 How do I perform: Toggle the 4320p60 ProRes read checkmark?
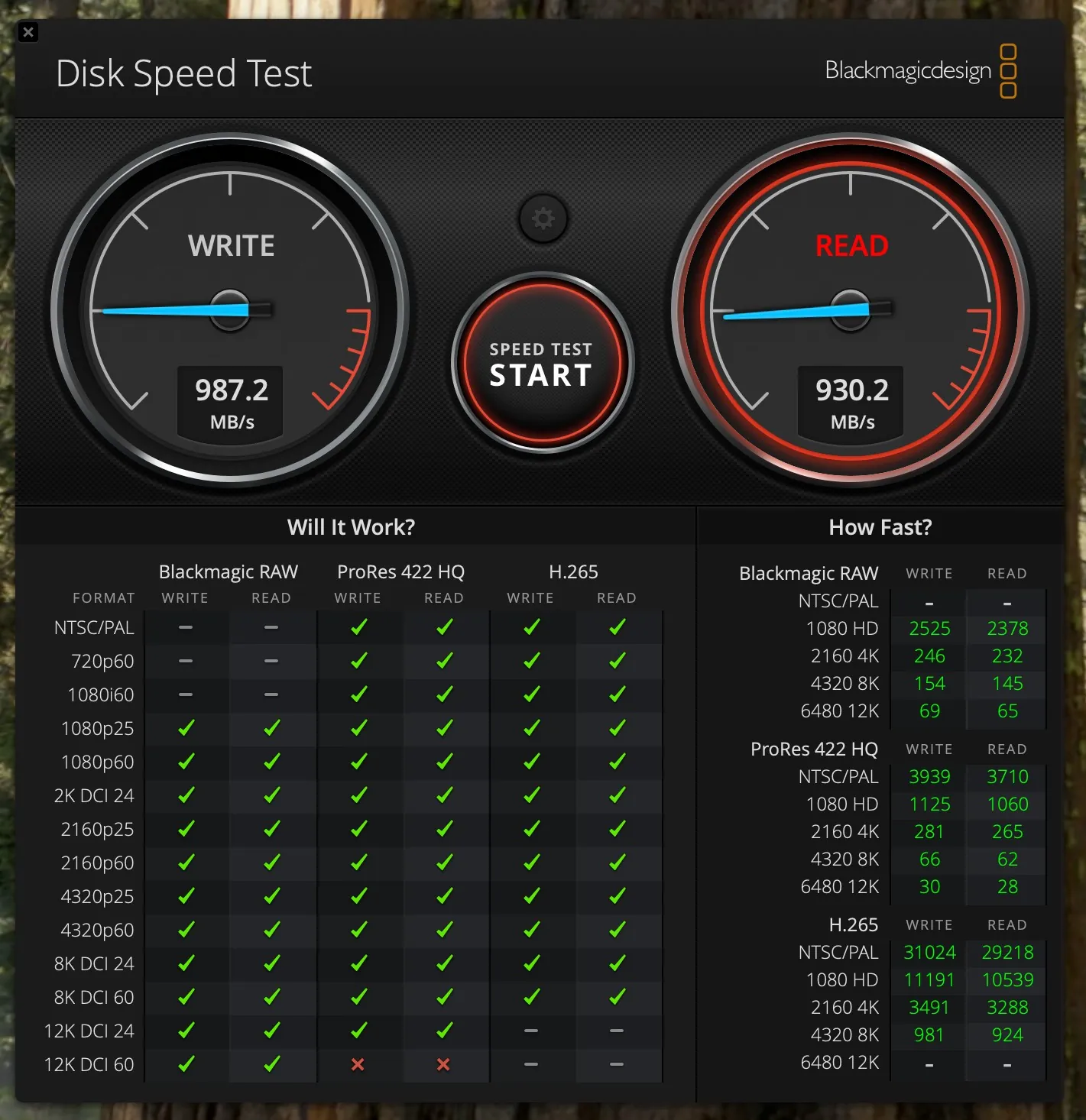pos(443,930)
